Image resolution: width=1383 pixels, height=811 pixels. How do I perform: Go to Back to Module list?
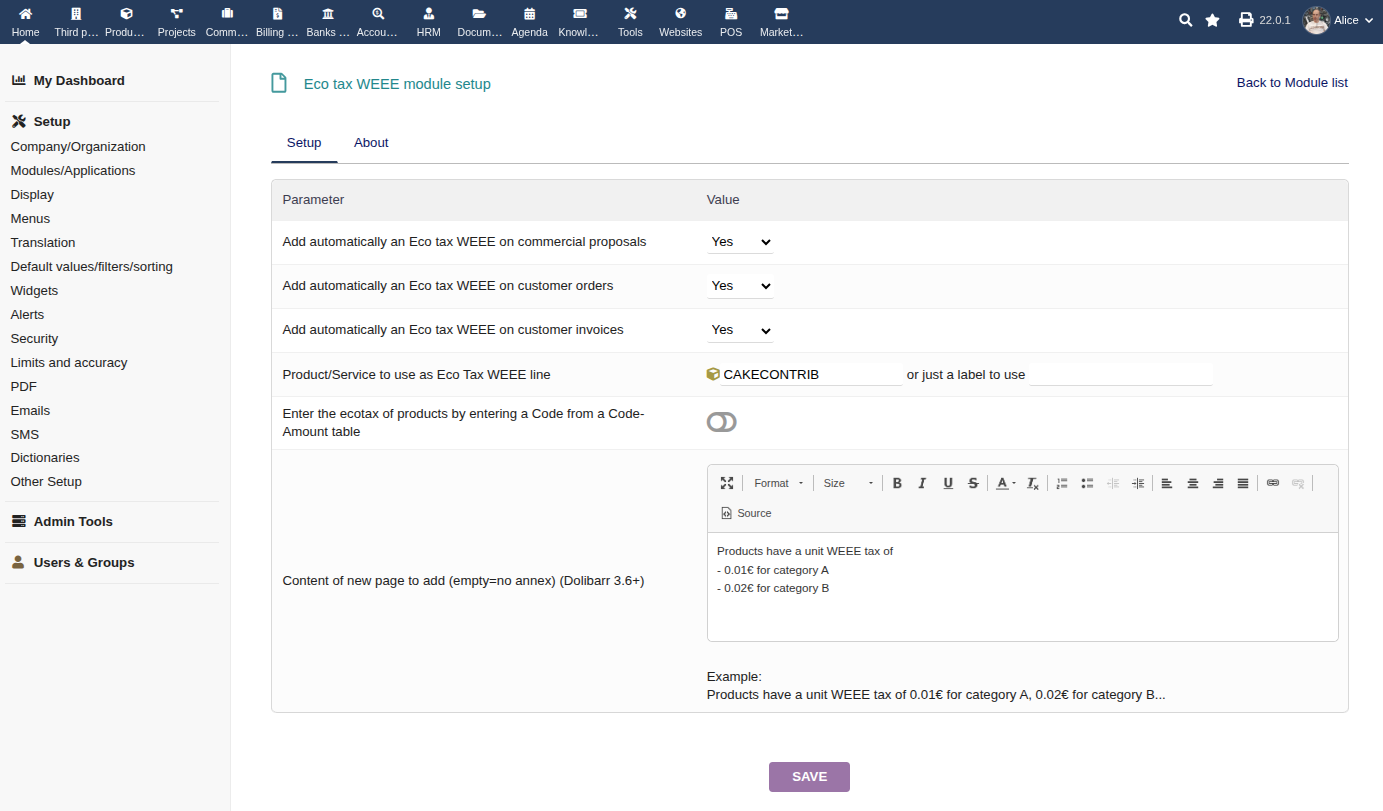tap(1292, 83)
